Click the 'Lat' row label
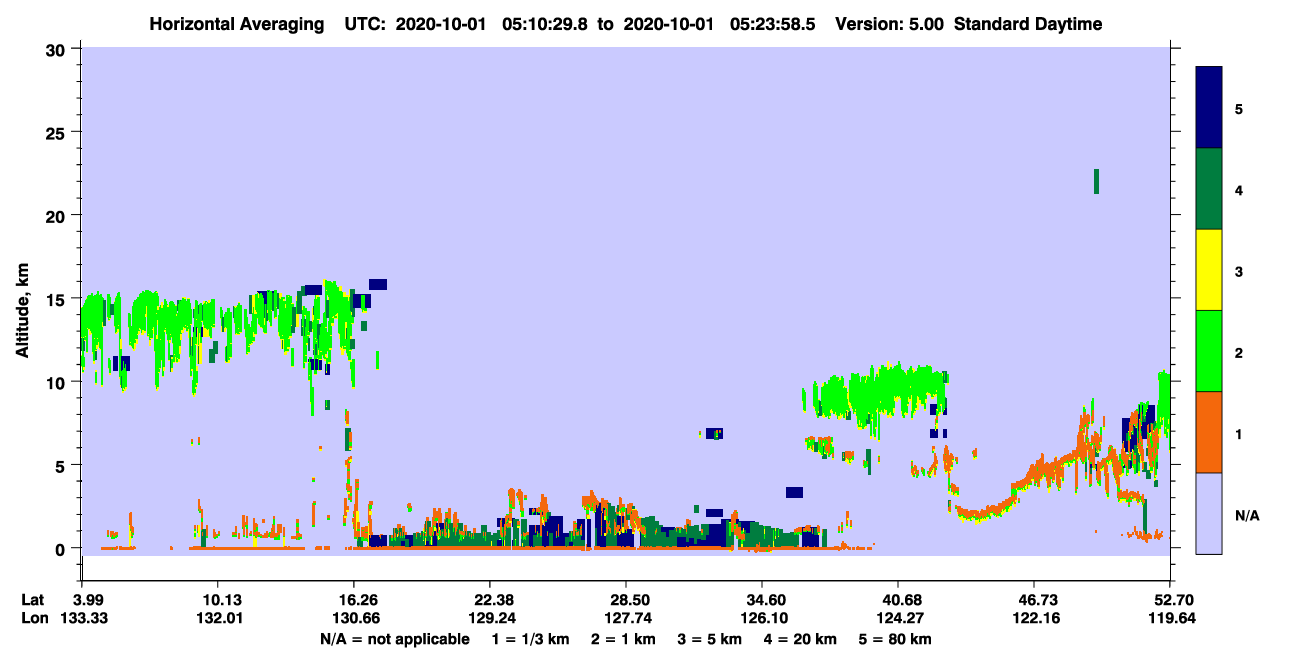1300x667 pixels. [x=33, y=600]
